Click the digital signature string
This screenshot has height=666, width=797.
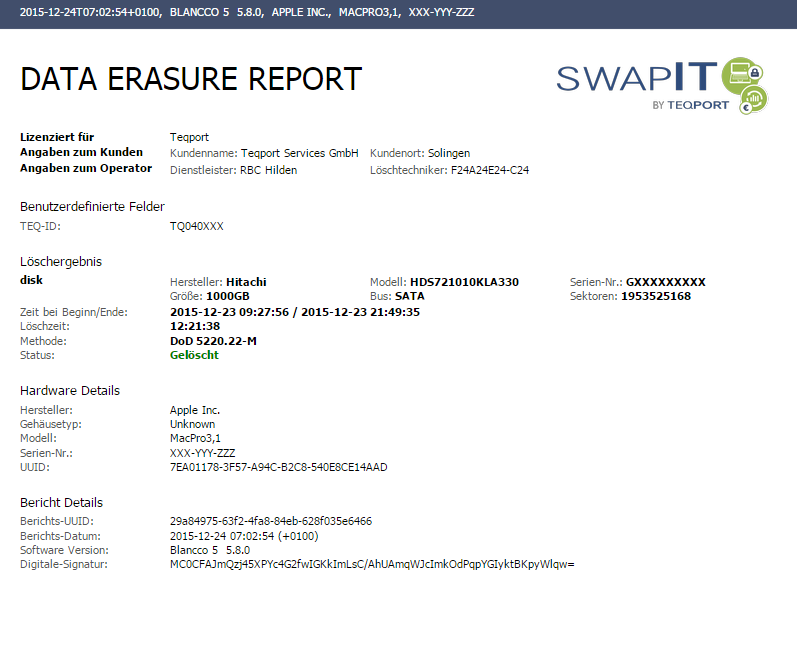tap(372, 564)
